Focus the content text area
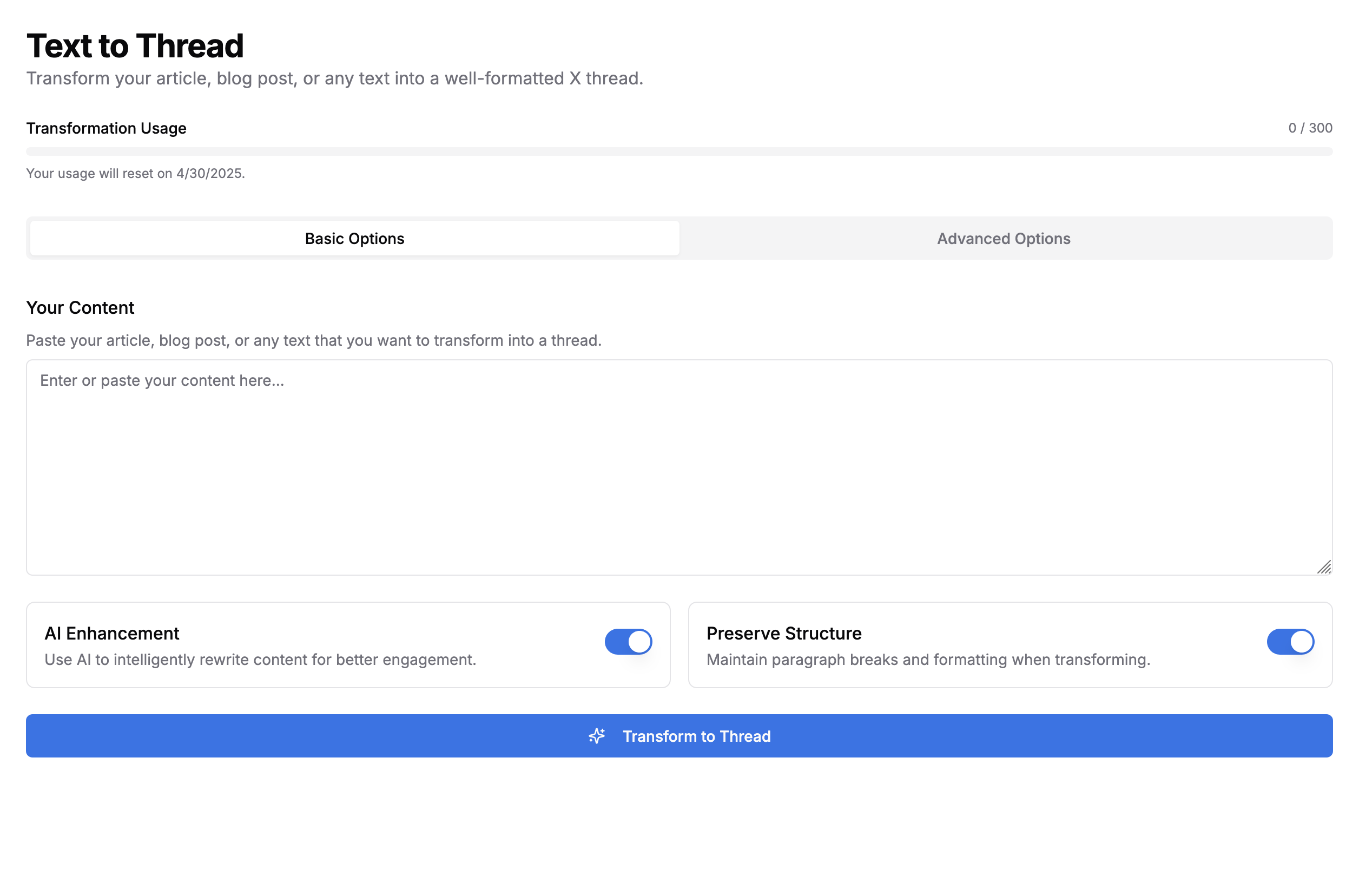This screenshot has height=896, width=1359. (x=678, y=467)
